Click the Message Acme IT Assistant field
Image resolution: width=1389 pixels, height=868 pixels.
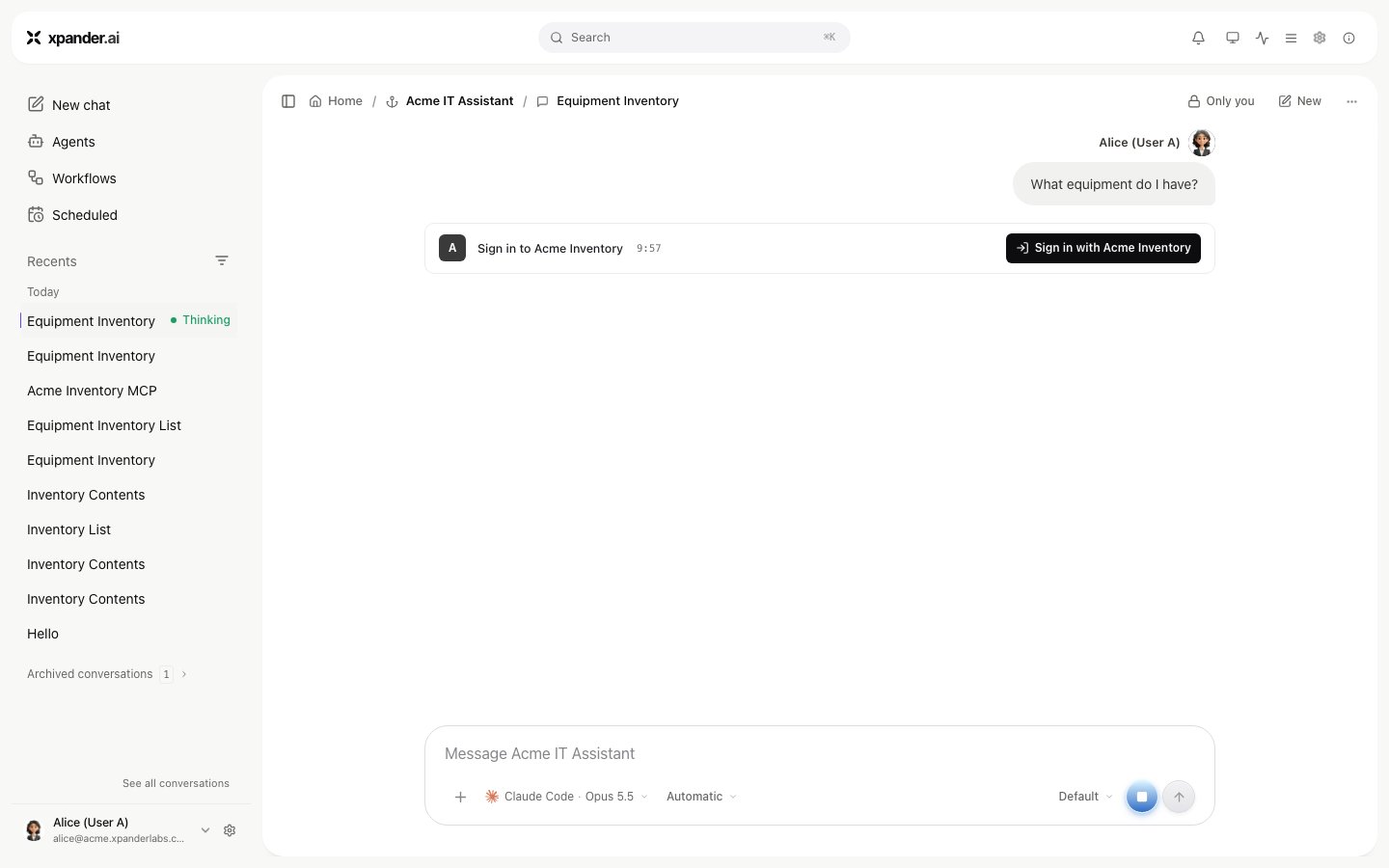click(x=818, y=754)
